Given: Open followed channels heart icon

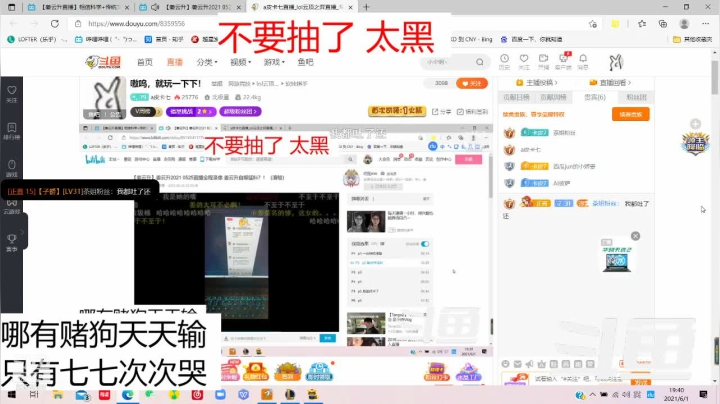Looking at the screenshot, I should pos(524,61).
